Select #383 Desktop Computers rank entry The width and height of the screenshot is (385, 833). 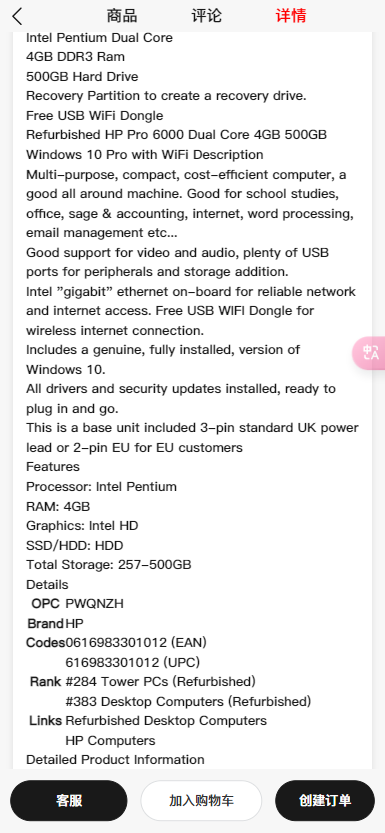188,702
